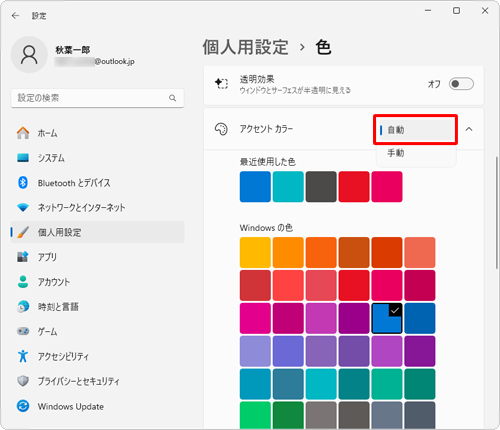Click the ウィンドウとサーフェスが半透明に見える description
This screenshot has width=500, height=430.
pyautogui.click(x=295, y=90)
